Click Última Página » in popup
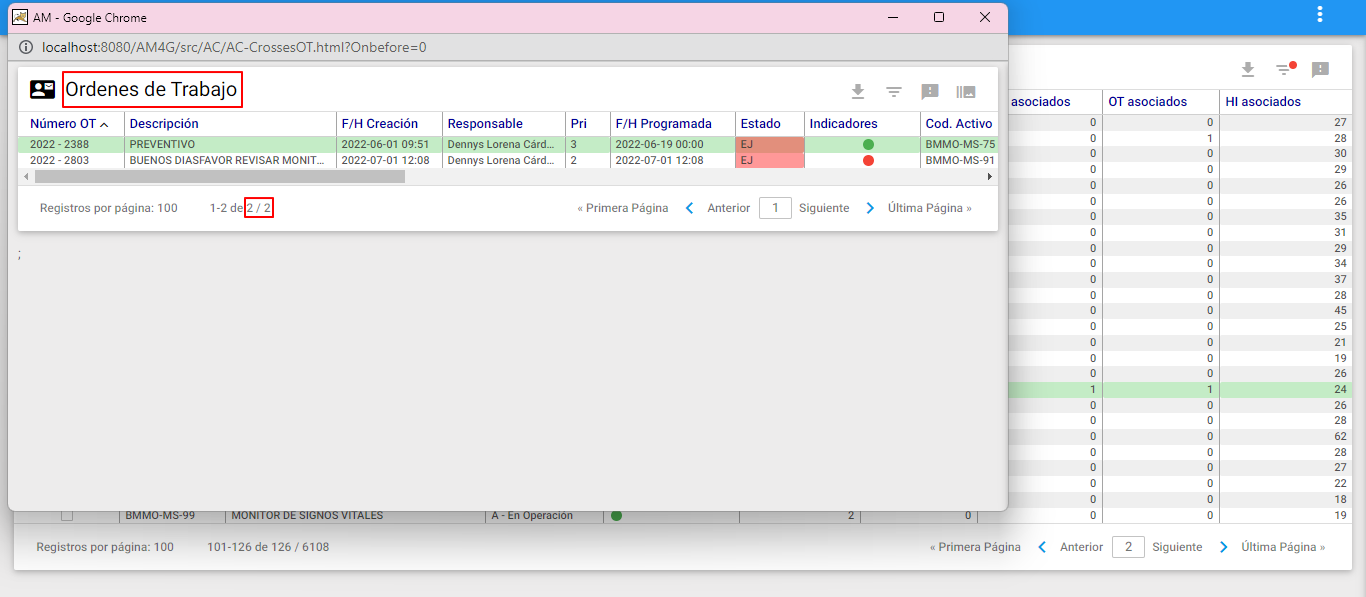This screenshot has height=597, width=1366. (x=930, y=208)
